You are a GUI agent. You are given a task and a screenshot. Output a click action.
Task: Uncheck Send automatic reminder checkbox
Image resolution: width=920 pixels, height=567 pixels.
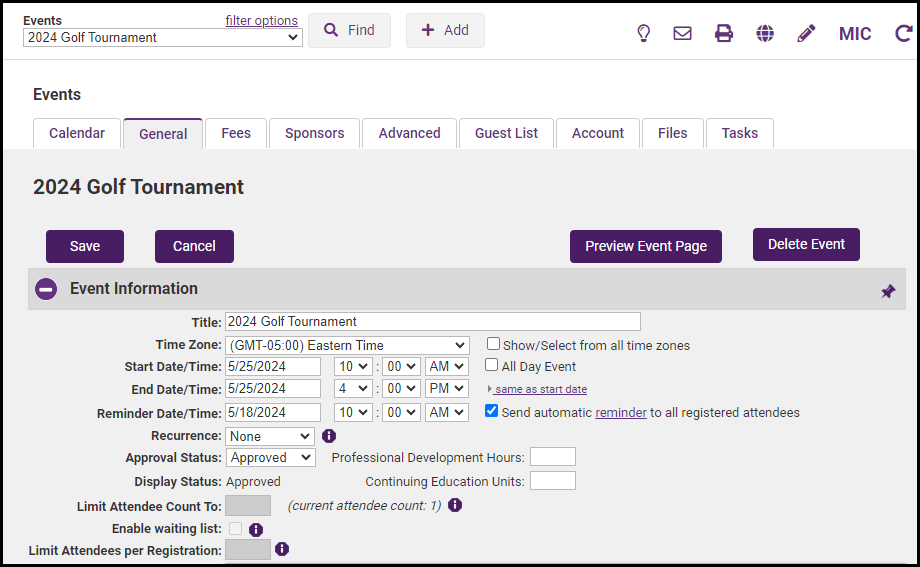tap(492, 411)
